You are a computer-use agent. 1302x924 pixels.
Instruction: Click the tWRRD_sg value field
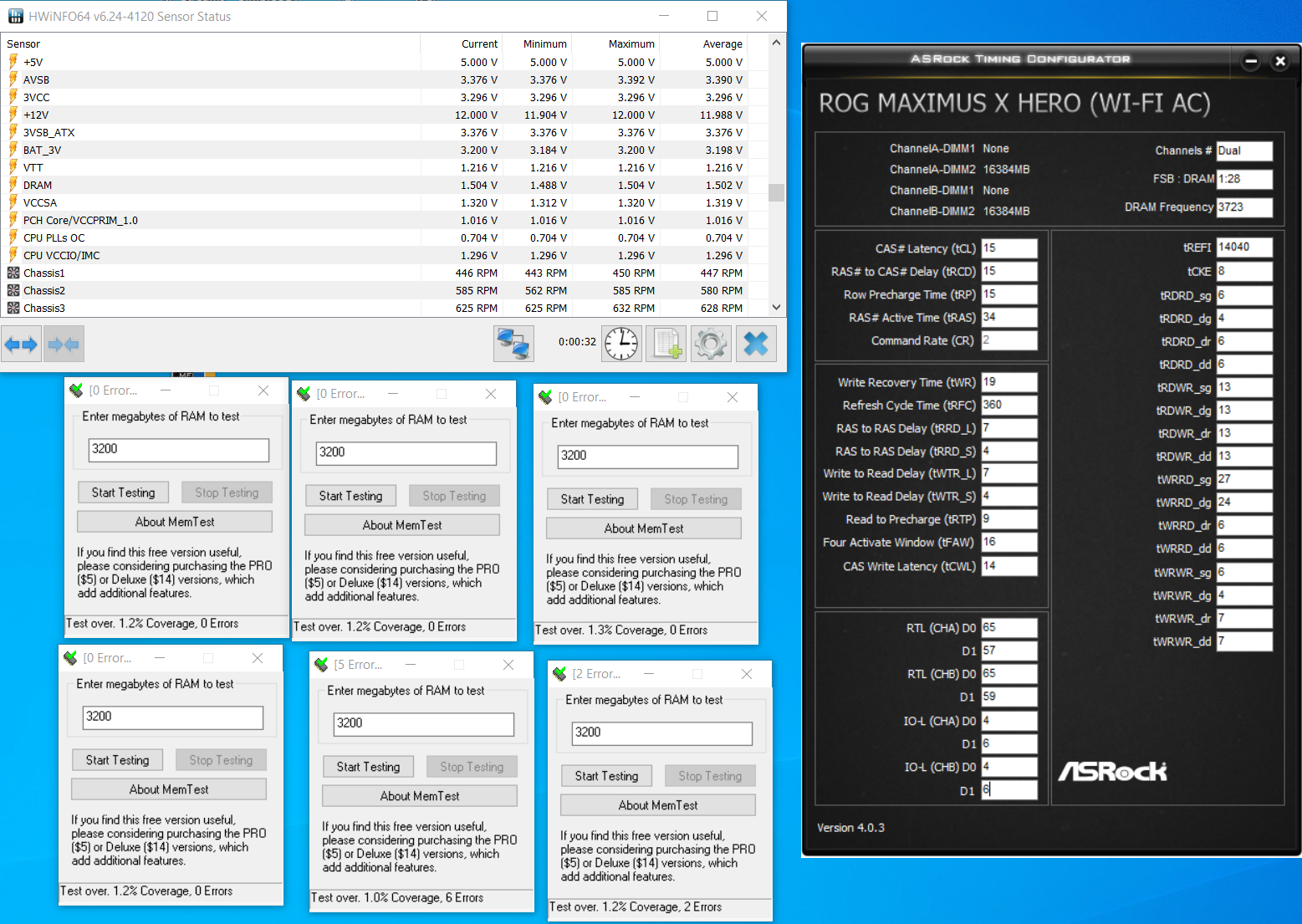(1244, 479)
